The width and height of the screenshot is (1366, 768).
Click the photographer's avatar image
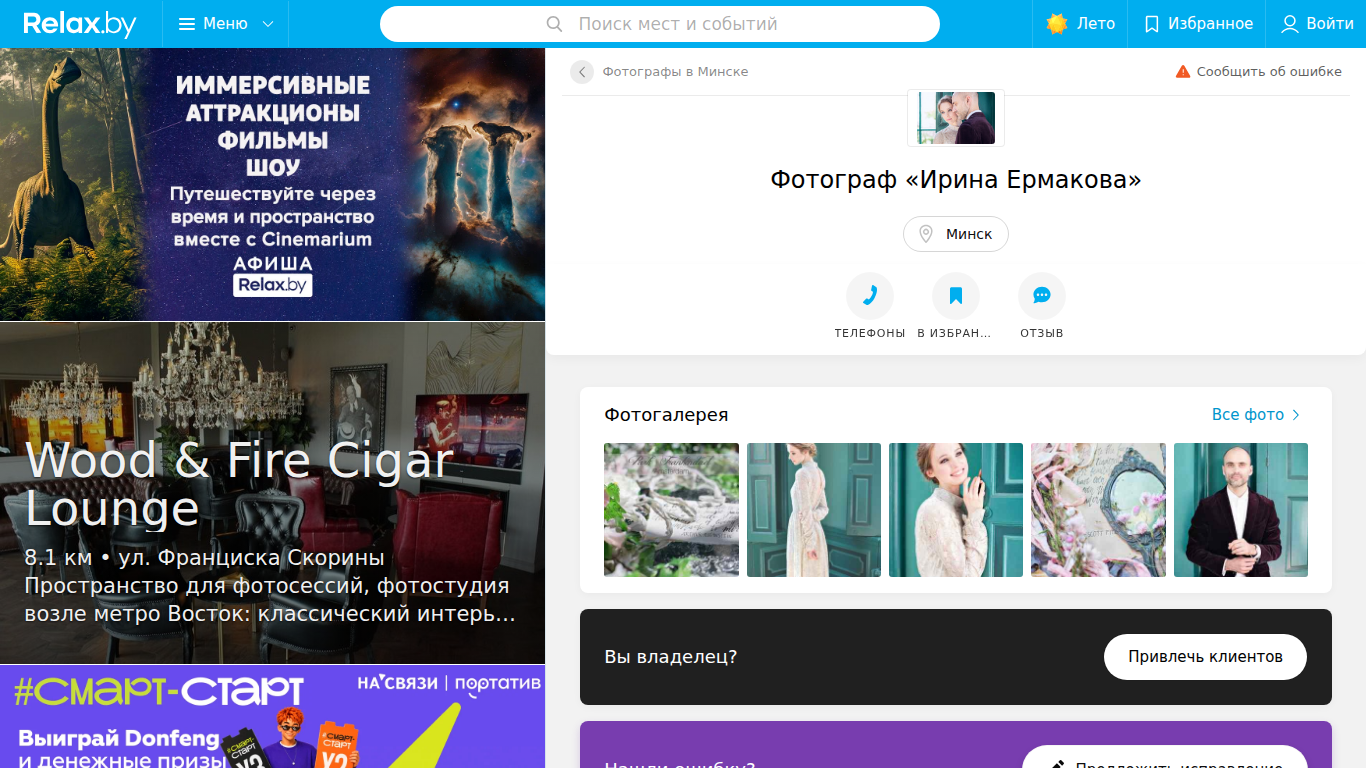click(x=956, y=118)
